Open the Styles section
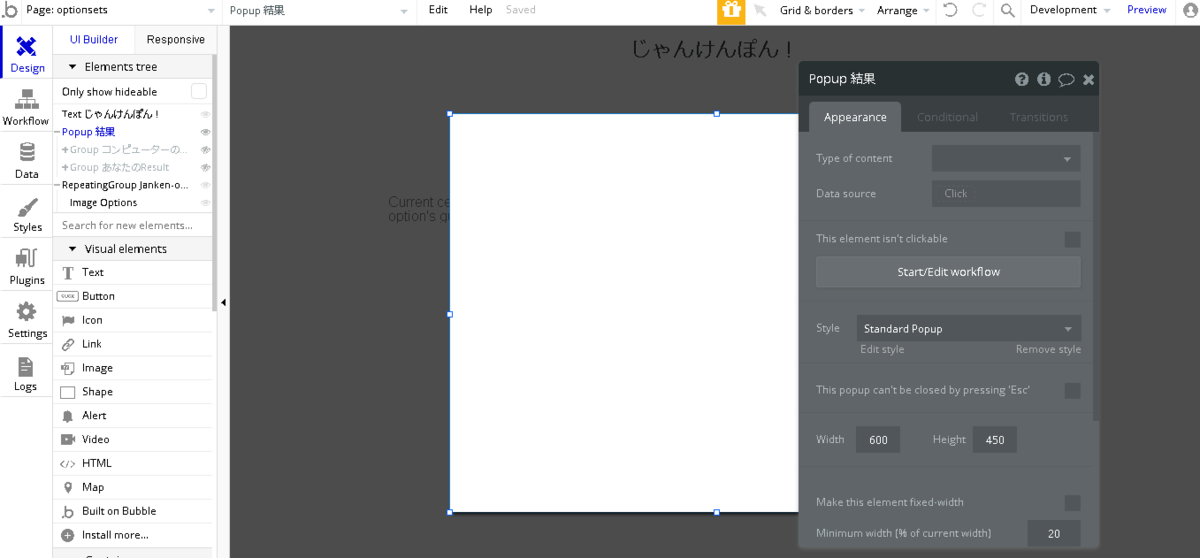Image resolution: width=1200 pixels, height=558 pixels. click(27, 214)
